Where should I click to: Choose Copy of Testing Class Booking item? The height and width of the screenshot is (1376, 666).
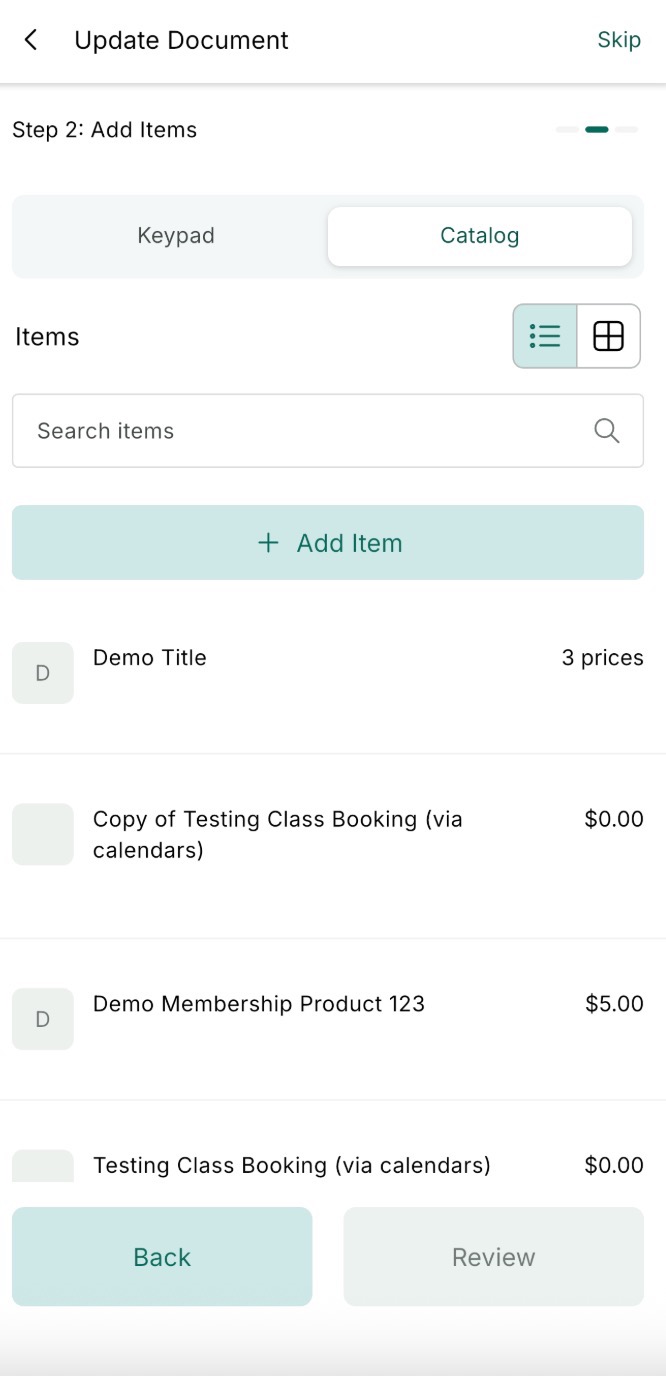[x=278, y=834]
